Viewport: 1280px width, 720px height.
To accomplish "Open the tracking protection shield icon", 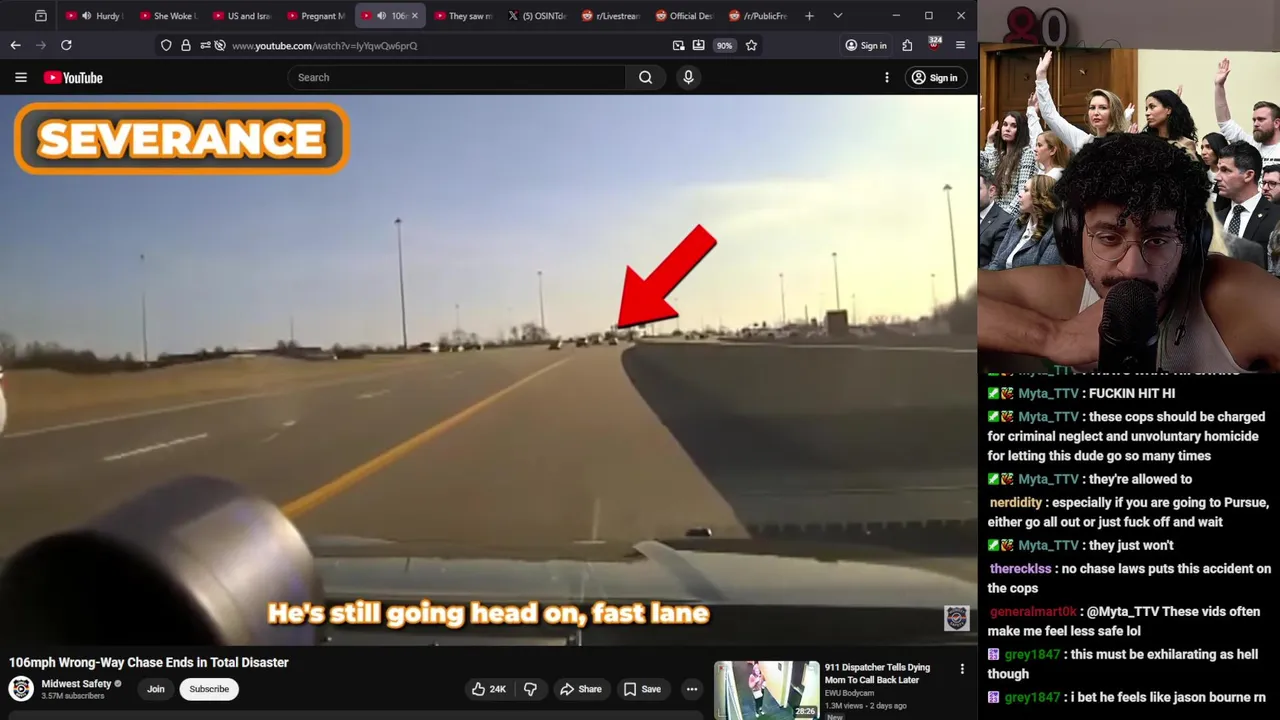I will click(166, 45).
